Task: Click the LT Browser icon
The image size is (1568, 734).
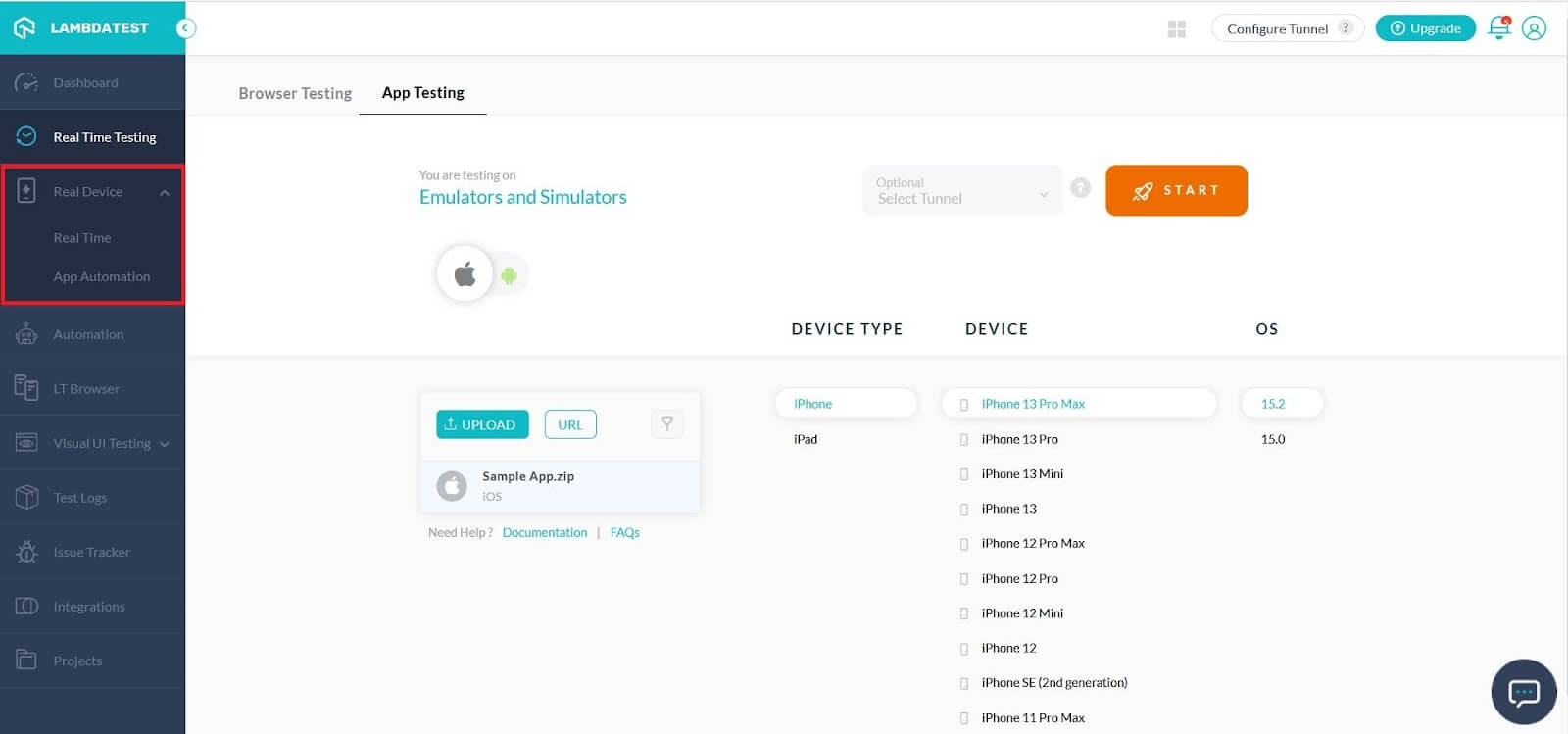Action: (x=26, y=388)
